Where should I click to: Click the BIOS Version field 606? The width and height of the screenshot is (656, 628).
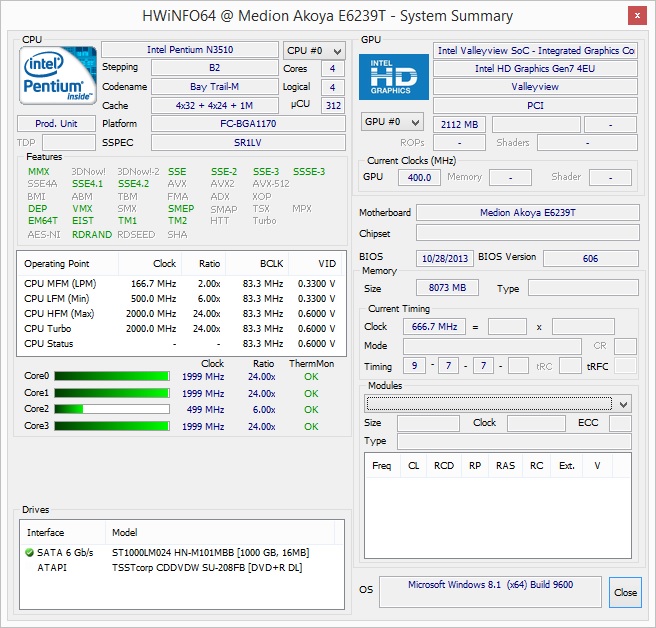click(x=591, y=259)
